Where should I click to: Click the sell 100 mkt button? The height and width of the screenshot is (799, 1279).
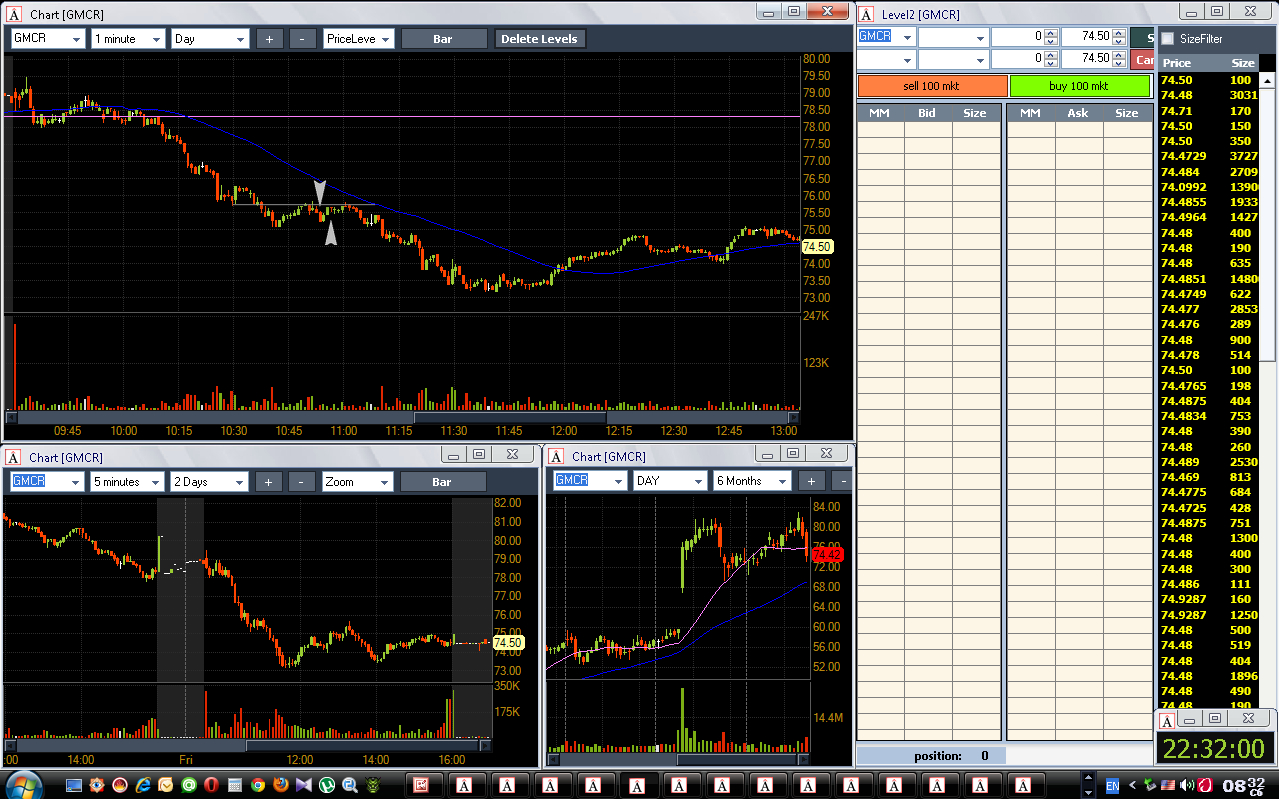point(931,86)
